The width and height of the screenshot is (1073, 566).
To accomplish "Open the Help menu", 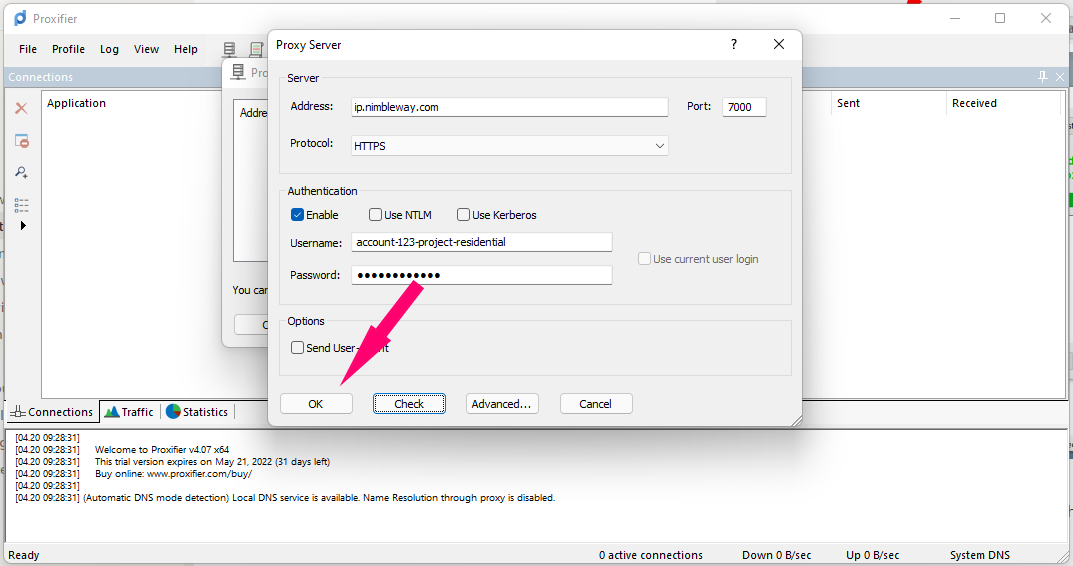I will click(185, 49).
